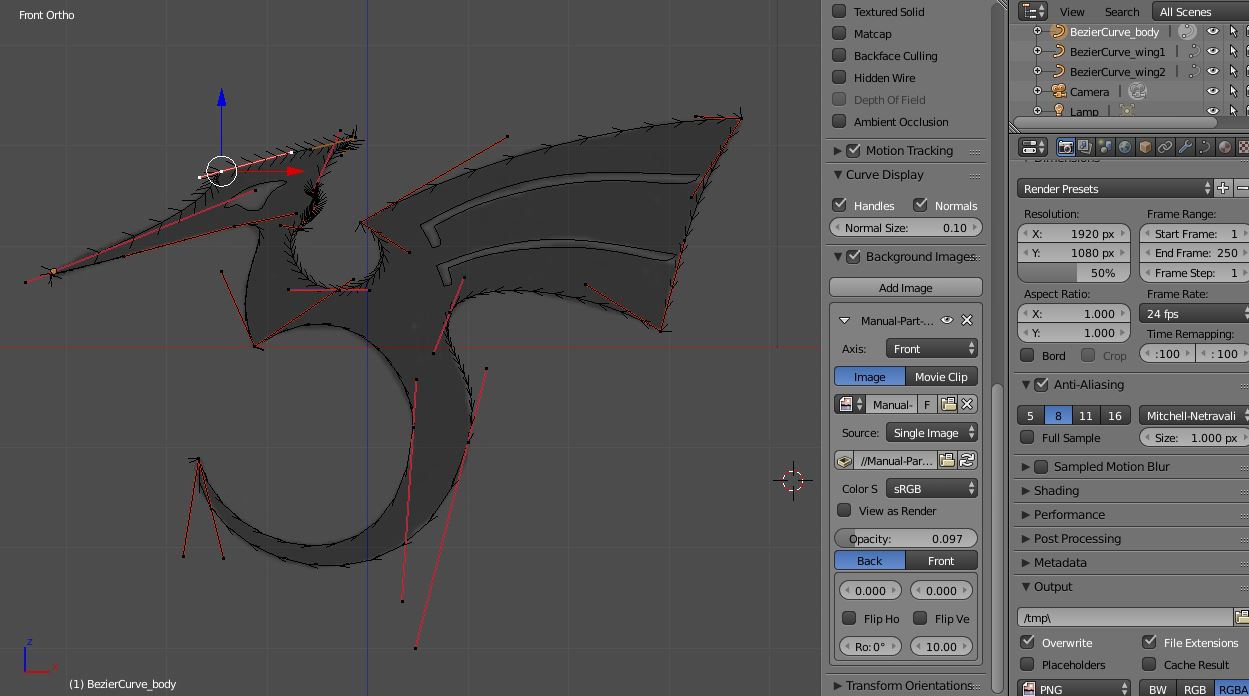Viewport: 1249px width, 696px height.
Task: Enable the Backface Culling checkbox
Action: [840, 56]
